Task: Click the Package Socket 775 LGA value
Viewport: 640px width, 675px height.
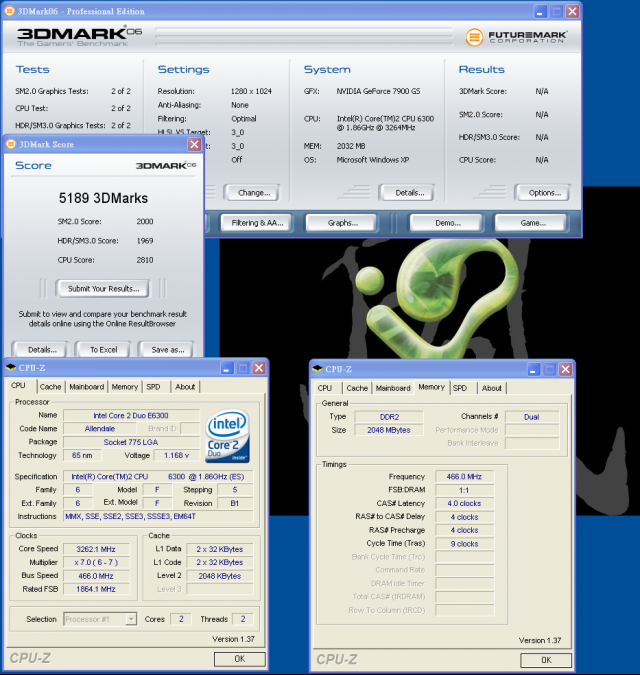Action: [x=131, y=442]
